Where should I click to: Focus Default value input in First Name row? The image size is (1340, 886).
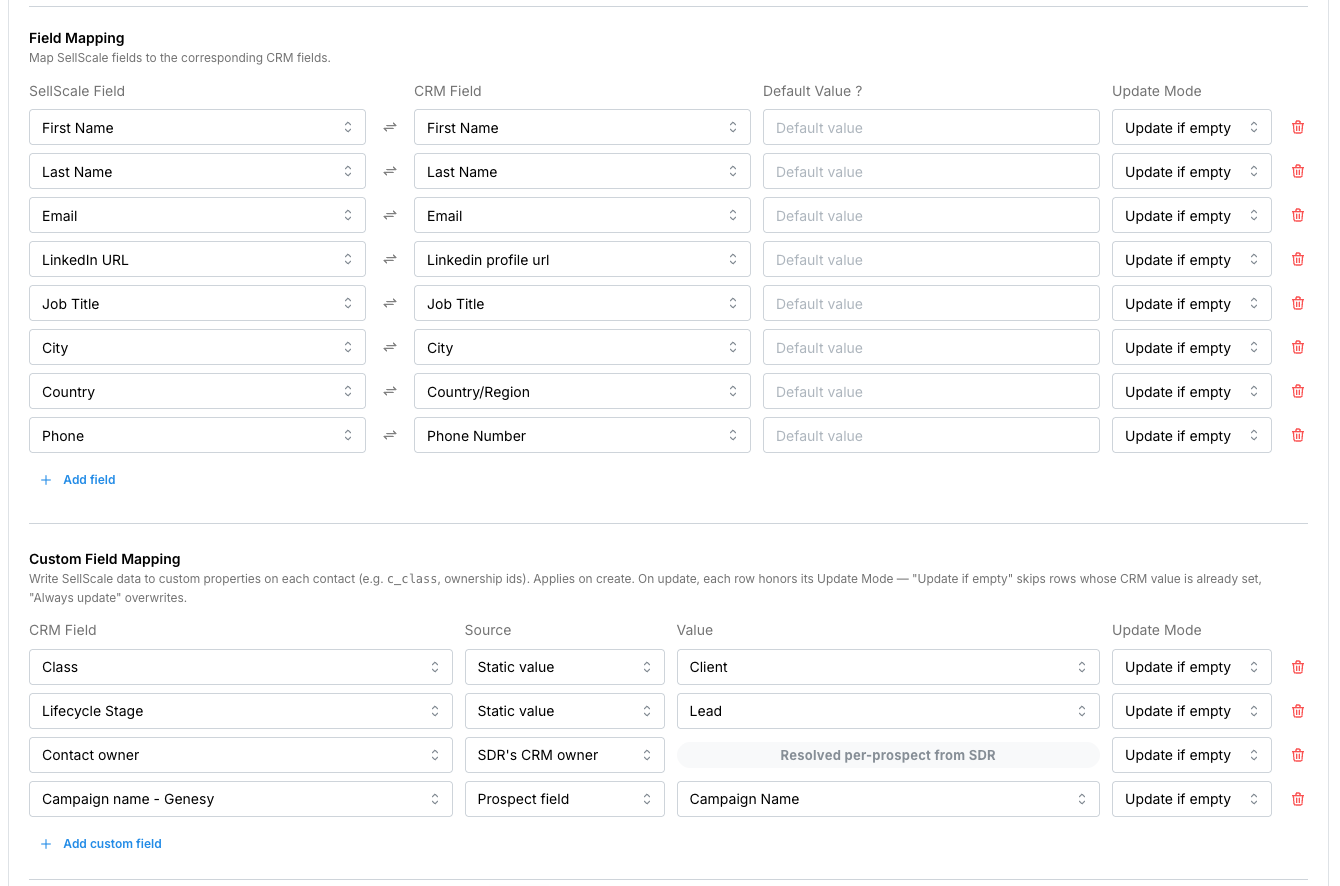click(x=931, y=127)
